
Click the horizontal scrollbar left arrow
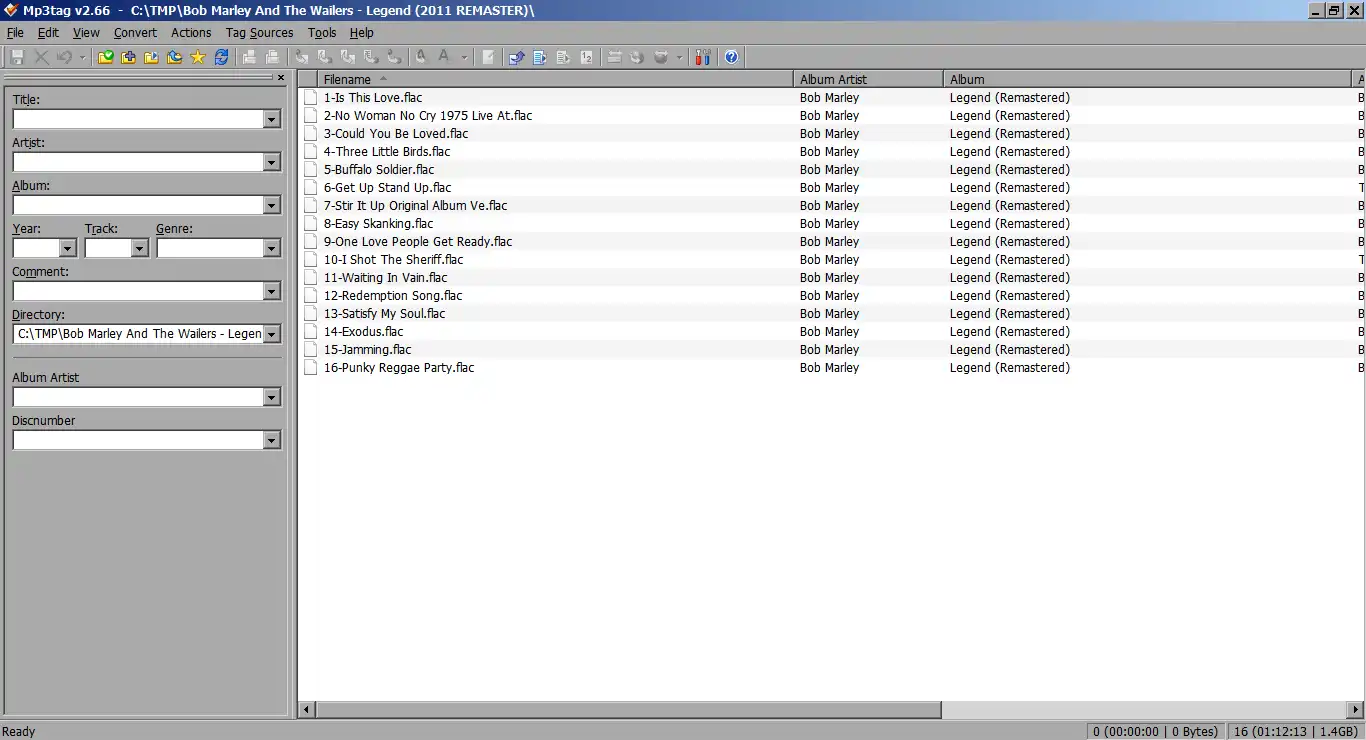[308, 710]
